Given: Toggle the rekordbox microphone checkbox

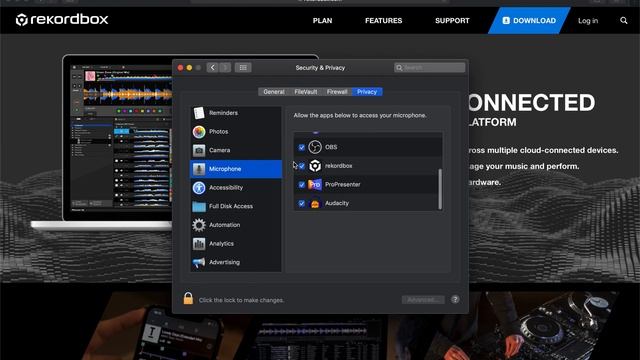Looking at the screenshot, I should click(x=302, y=166).
